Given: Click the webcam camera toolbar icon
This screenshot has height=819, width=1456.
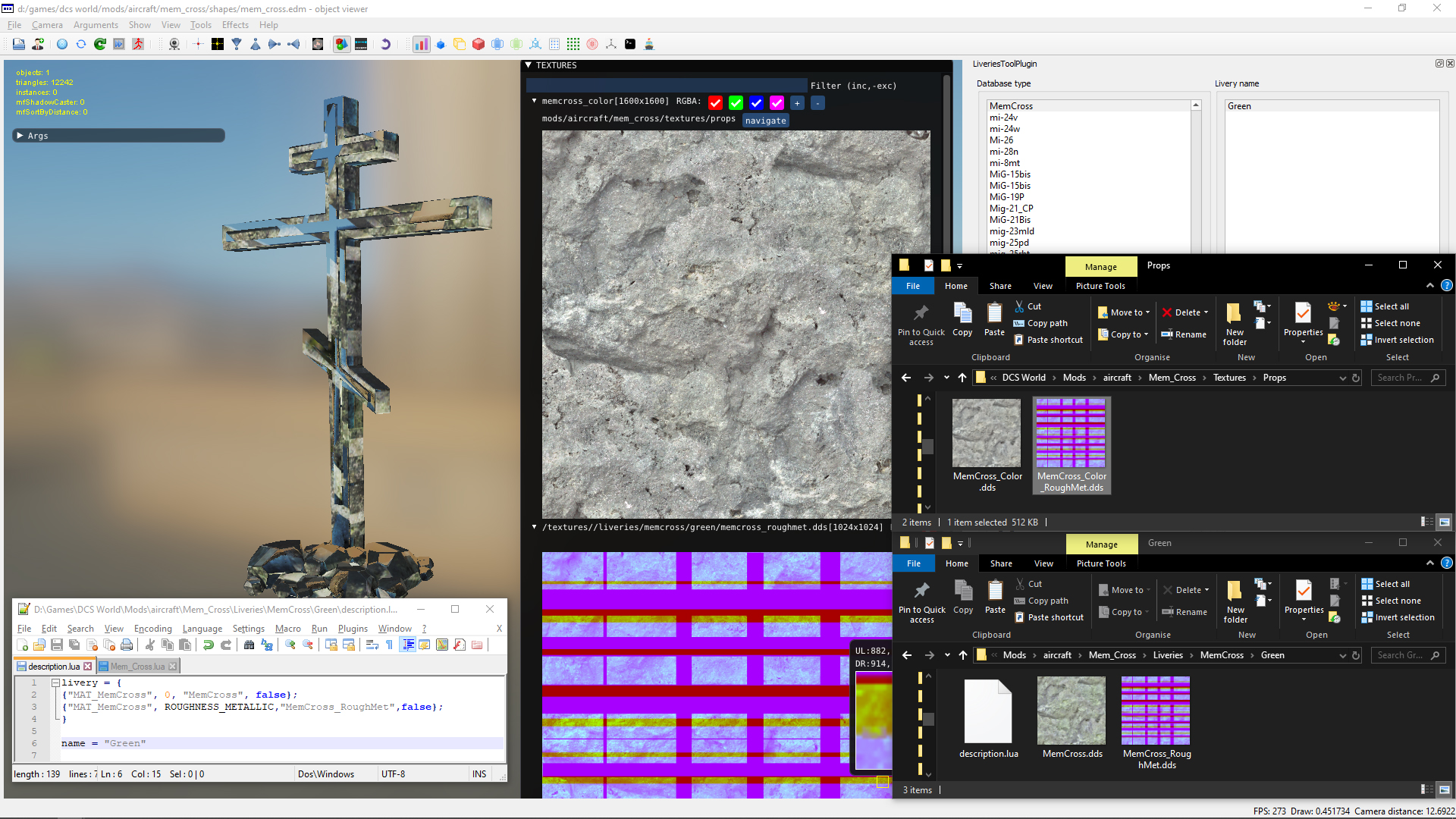Looking at the screenshot, I should [x=174, y=44].
